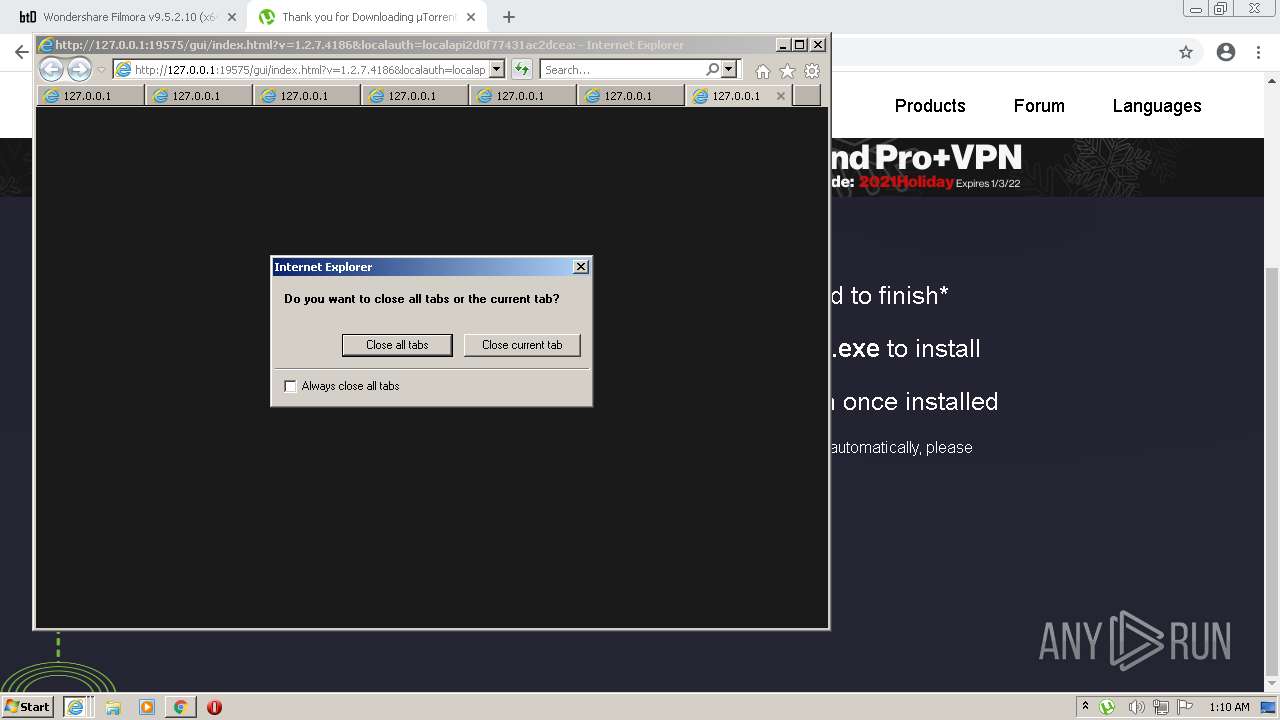The image size is (1280, 720).
Task: Click IE Forward navigation arrow
Action: coord(79,69)
